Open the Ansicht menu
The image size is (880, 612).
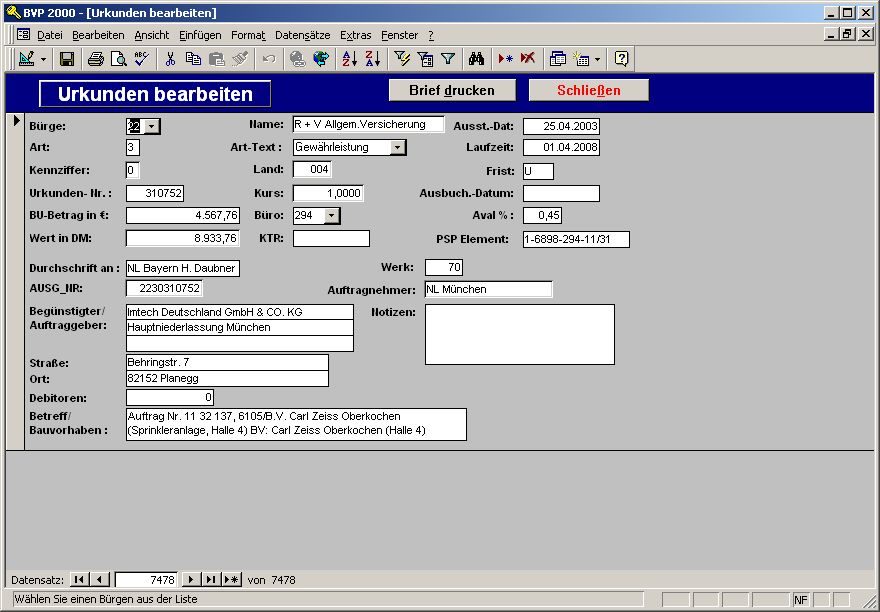click(x=152, y=35)
